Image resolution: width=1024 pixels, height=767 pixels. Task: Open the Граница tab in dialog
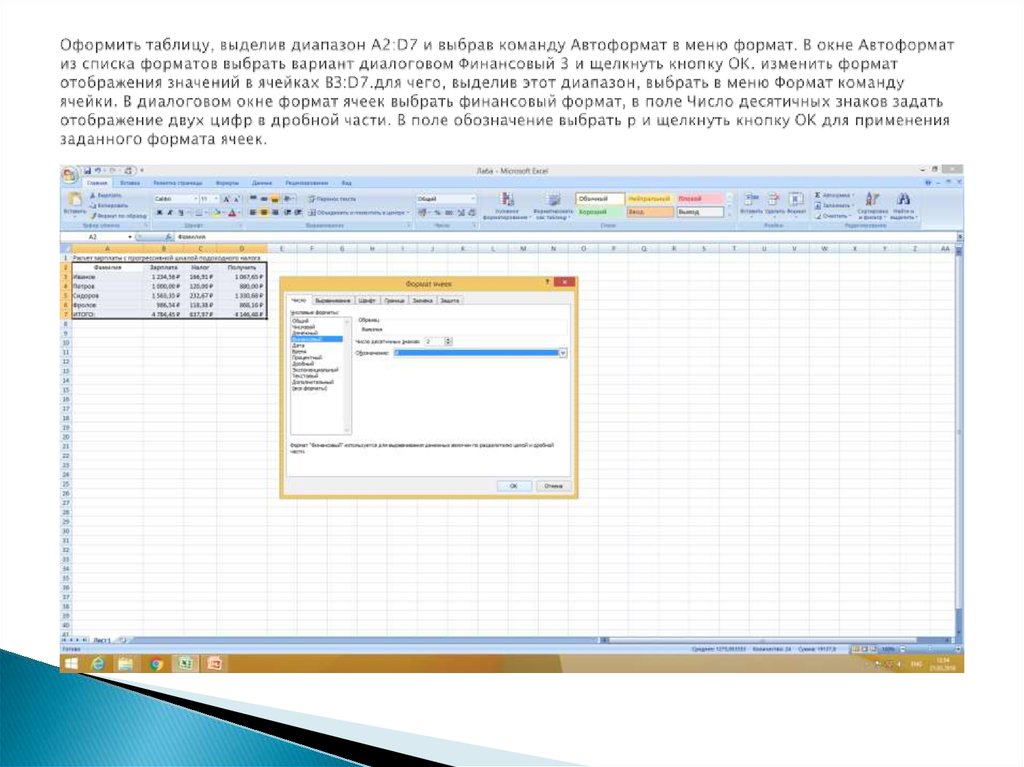(394, 301)
